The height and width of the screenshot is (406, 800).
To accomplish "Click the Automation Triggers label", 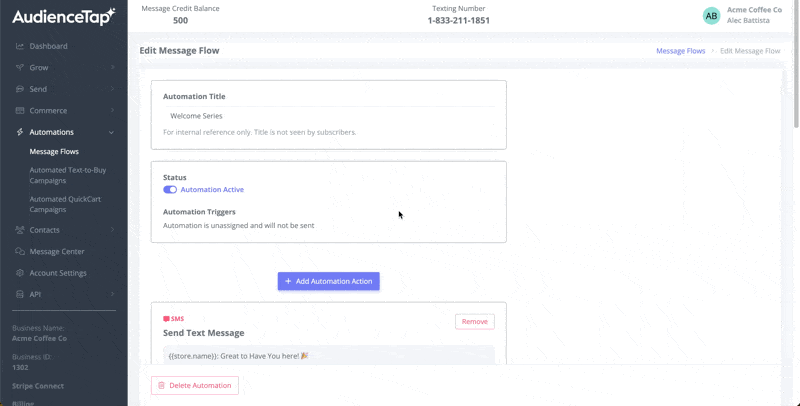I will coord(199,212).
